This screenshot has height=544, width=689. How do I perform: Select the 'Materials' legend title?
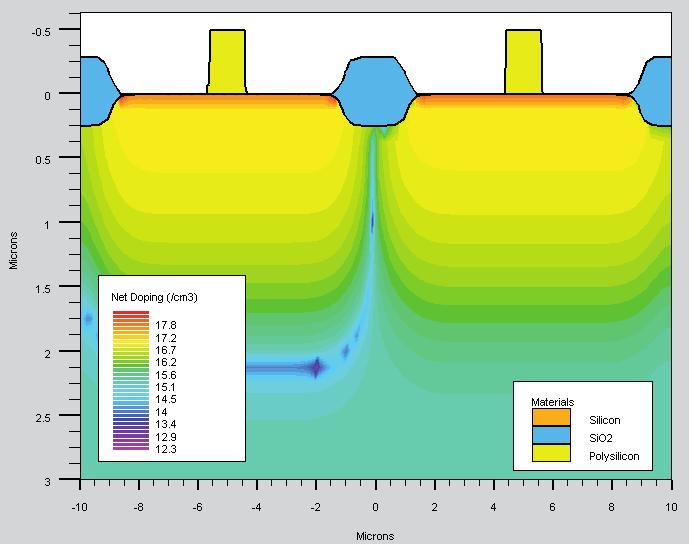click(x=552, y=402)
